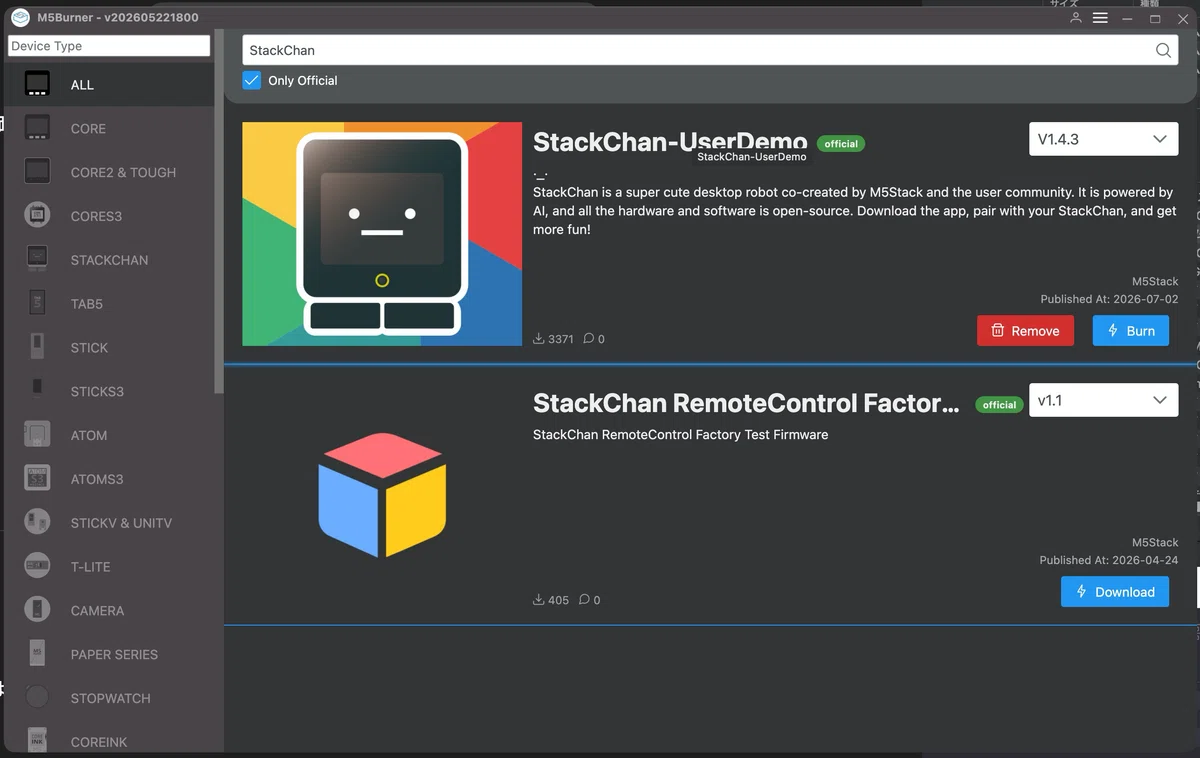Screen dimensions: 1200x758
Task: Open the colored cube firmware thumbnail
Action: pyautogui.click(x=382, y=495)
